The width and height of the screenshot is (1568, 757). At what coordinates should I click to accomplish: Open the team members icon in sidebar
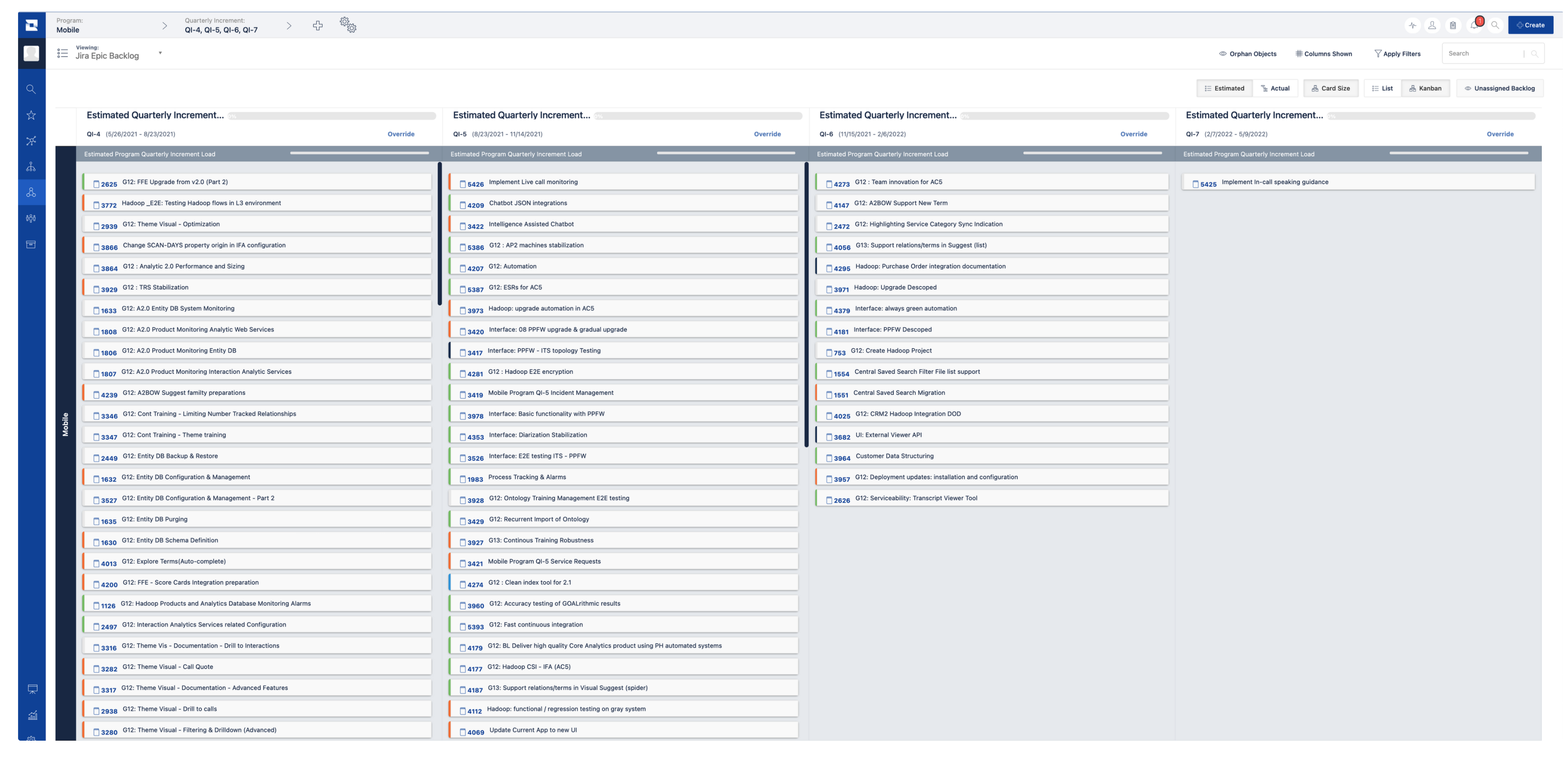click(31, 218)
